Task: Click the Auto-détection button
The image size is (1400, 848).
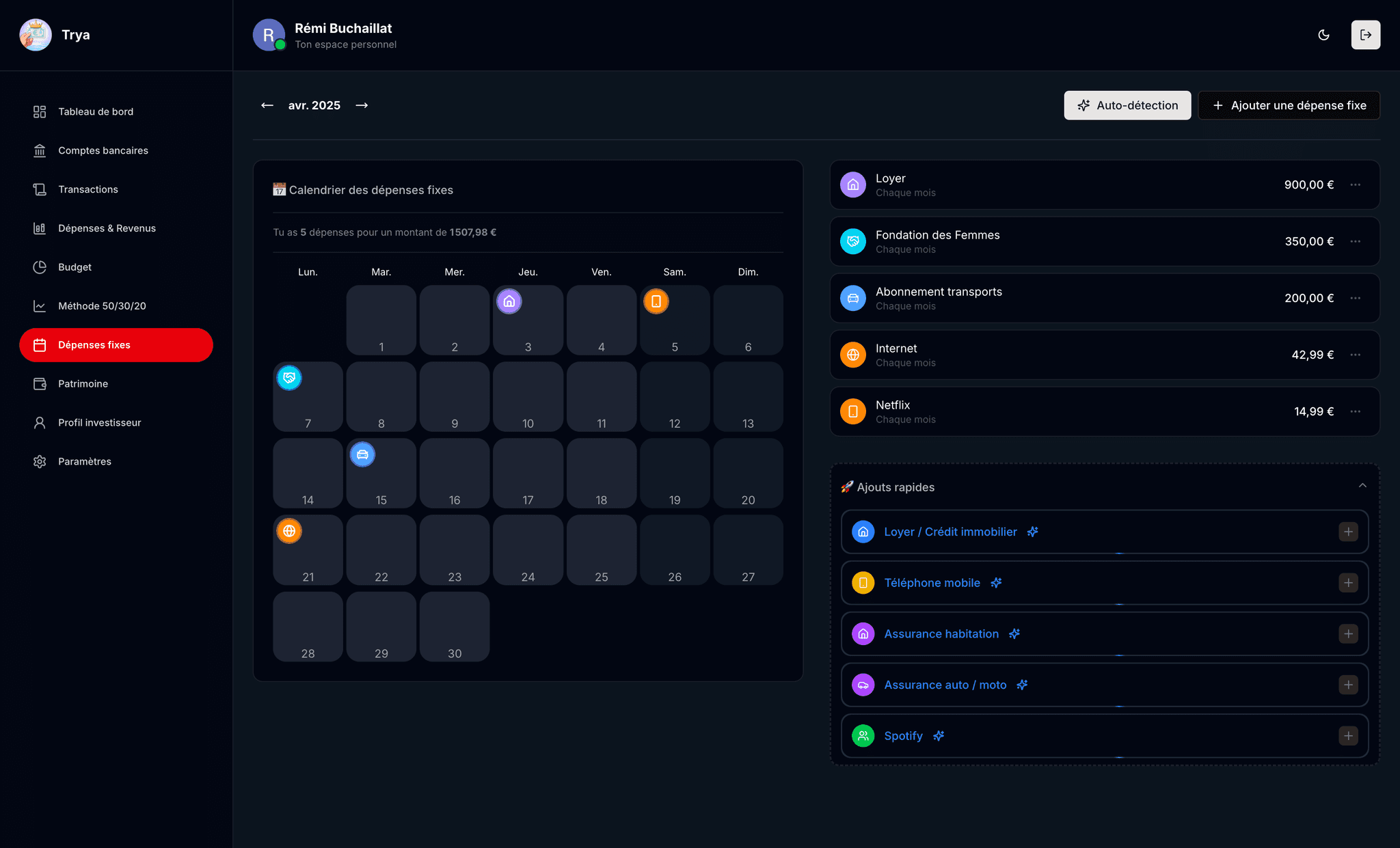Action: (1127, 105)
